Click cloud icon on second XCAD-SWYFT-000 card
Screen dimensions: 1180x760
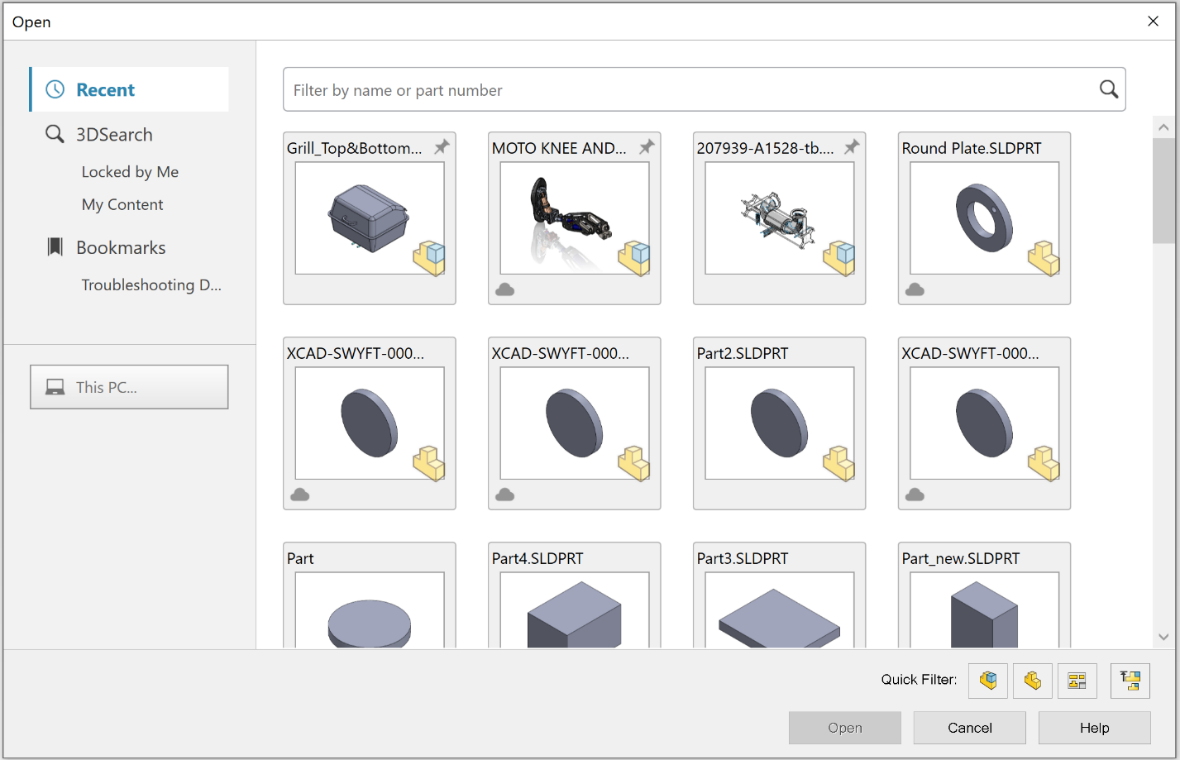click(505, 494)
